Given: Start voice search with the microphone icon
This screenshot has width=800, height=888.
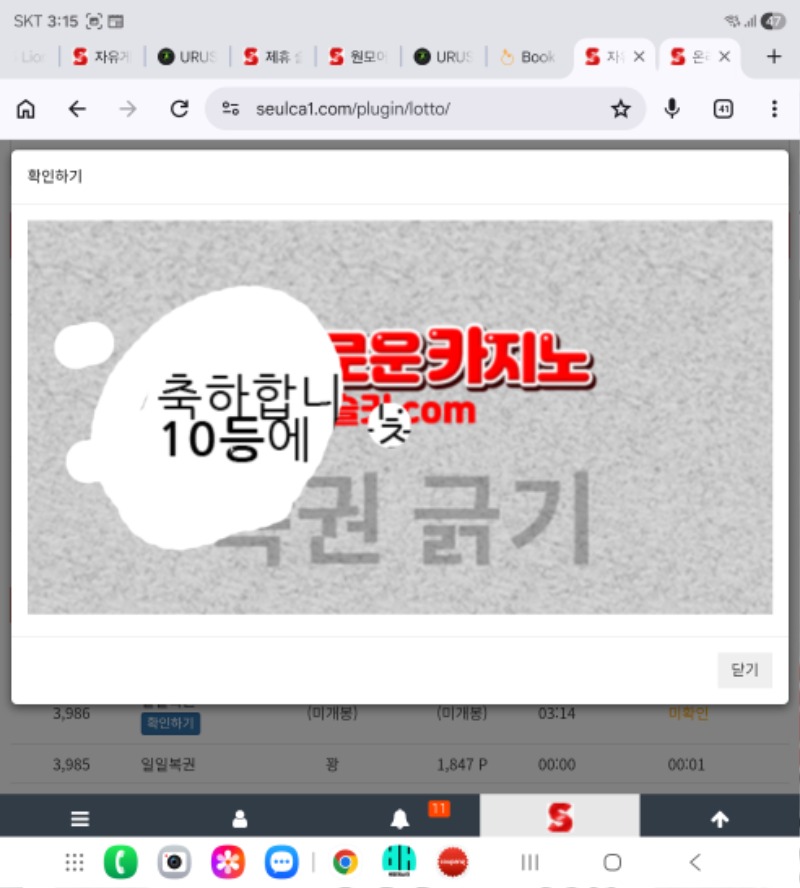Looking at the screenshot, I should pos(672,109).
